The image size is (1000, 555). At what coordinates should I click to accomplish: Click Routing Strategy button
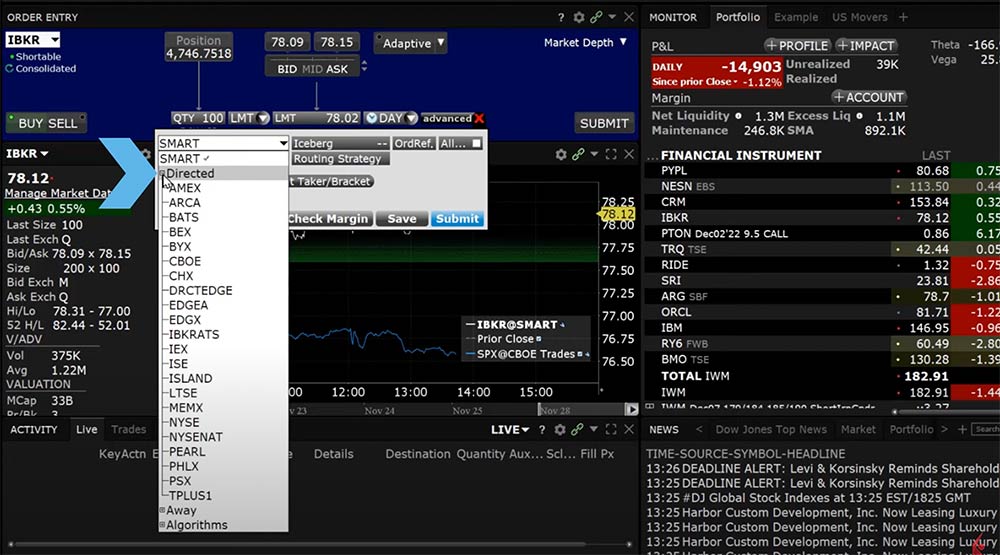[x=341, y=158]
